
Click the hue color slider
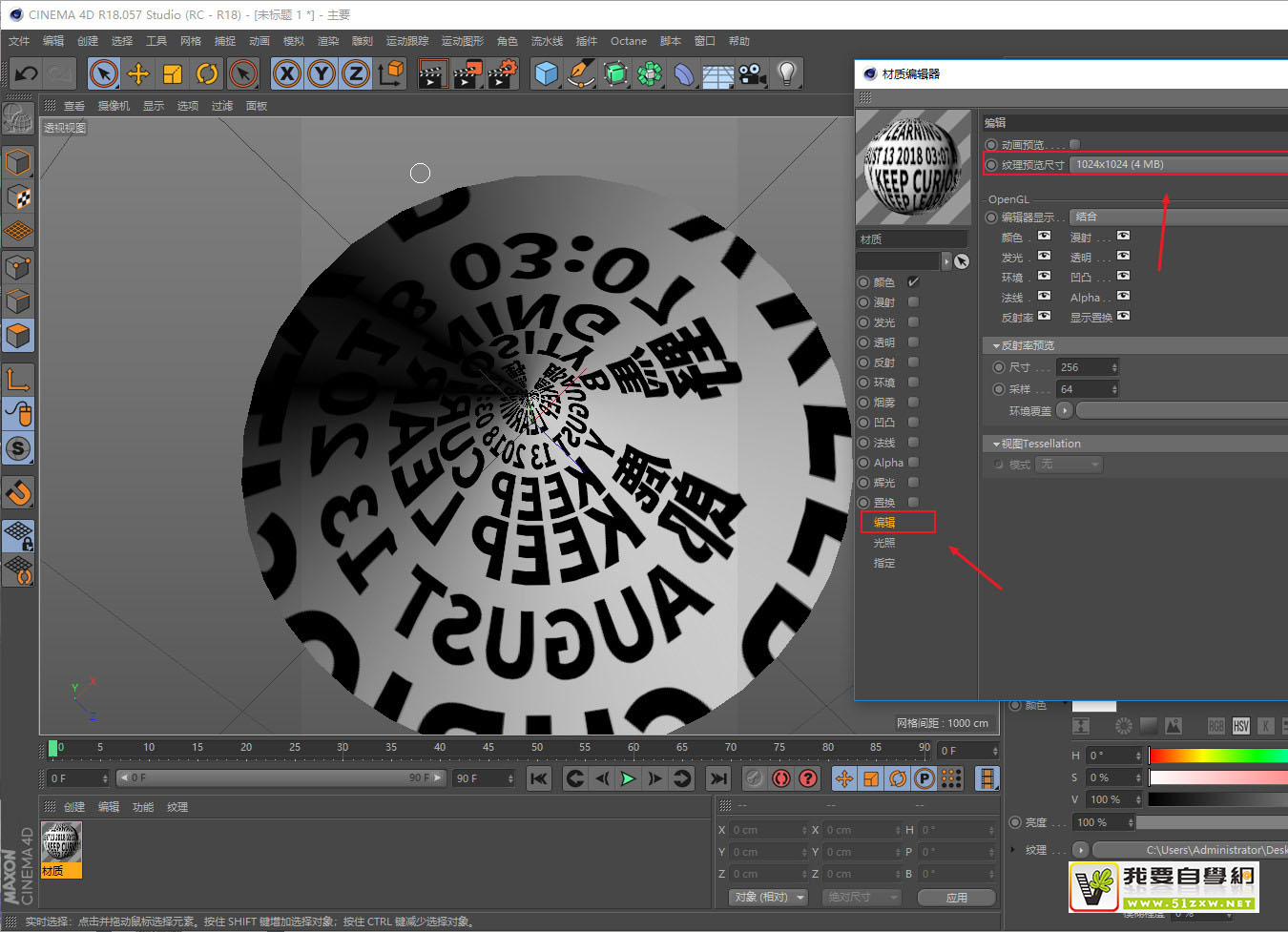pyautogui.click(x=1217, y=756)
